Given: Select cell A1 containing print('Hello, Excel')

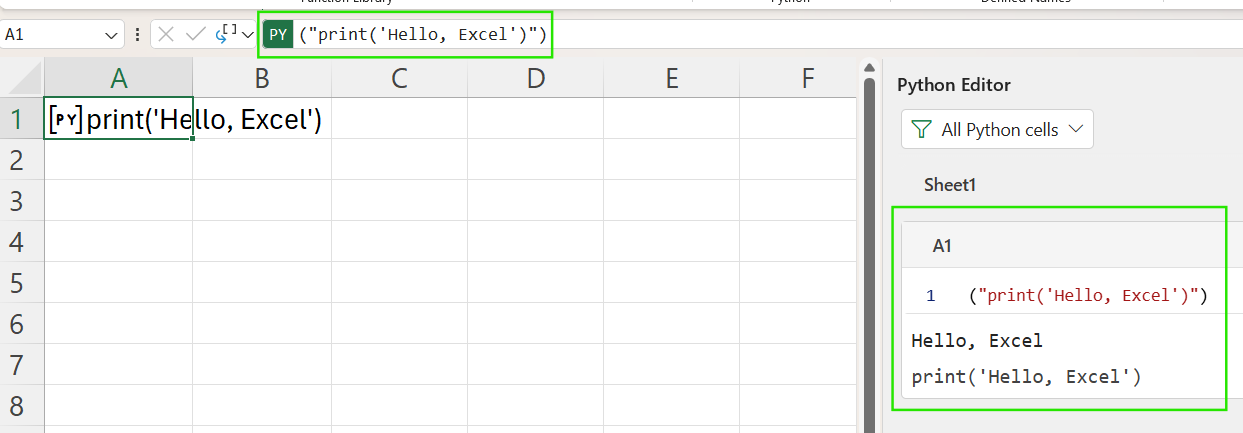Looking at the screenshot, I should click(119, 120).
